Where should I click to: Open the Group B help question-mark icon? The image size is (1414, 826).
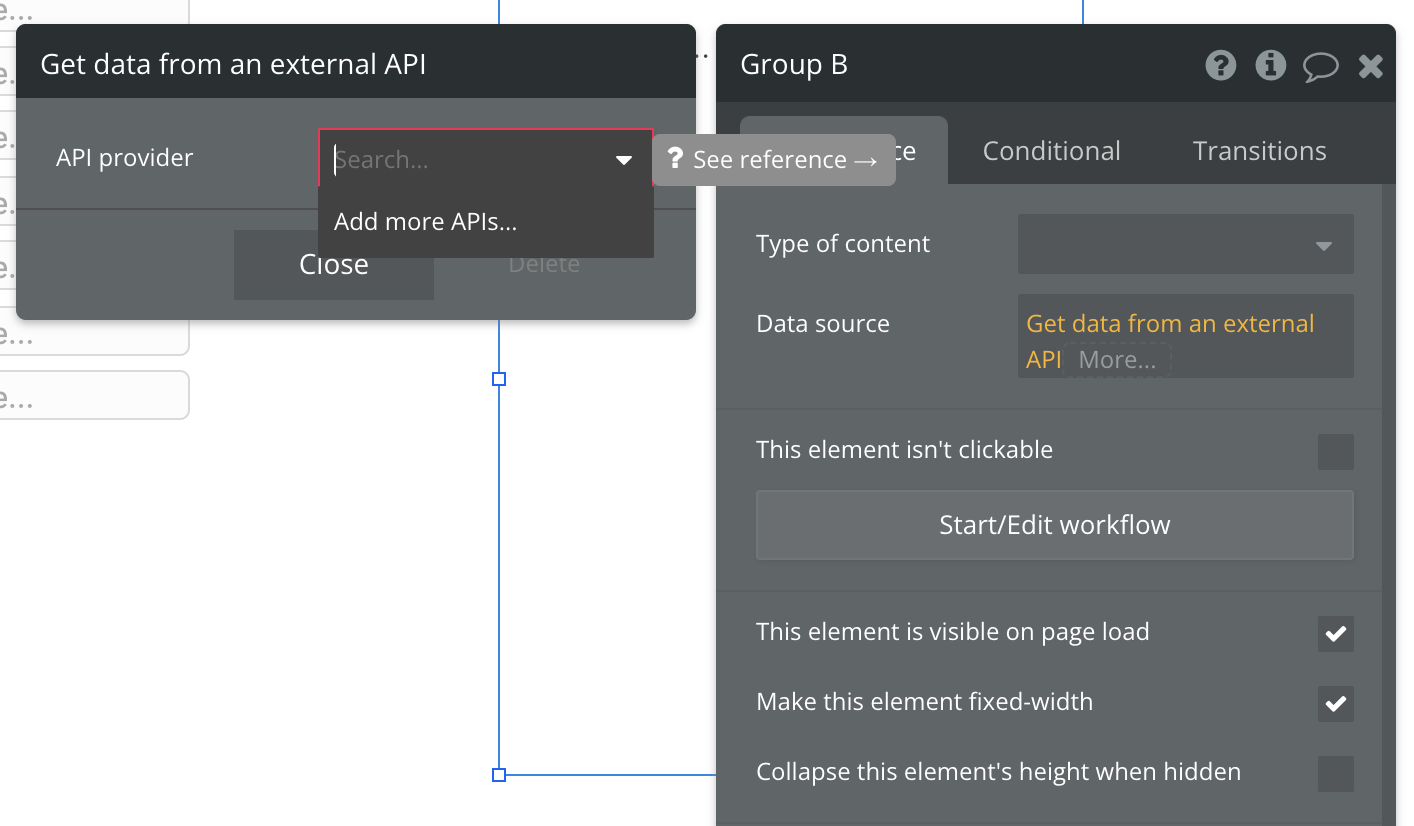point(1220,66)
